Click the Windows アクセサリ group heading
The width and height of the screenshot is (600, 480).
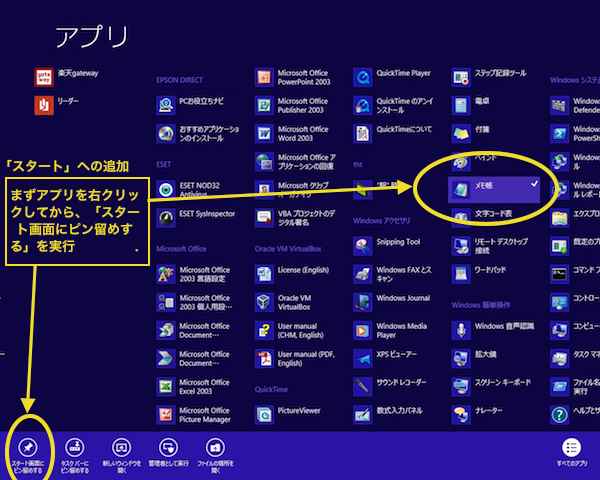(x=382, y=221)
